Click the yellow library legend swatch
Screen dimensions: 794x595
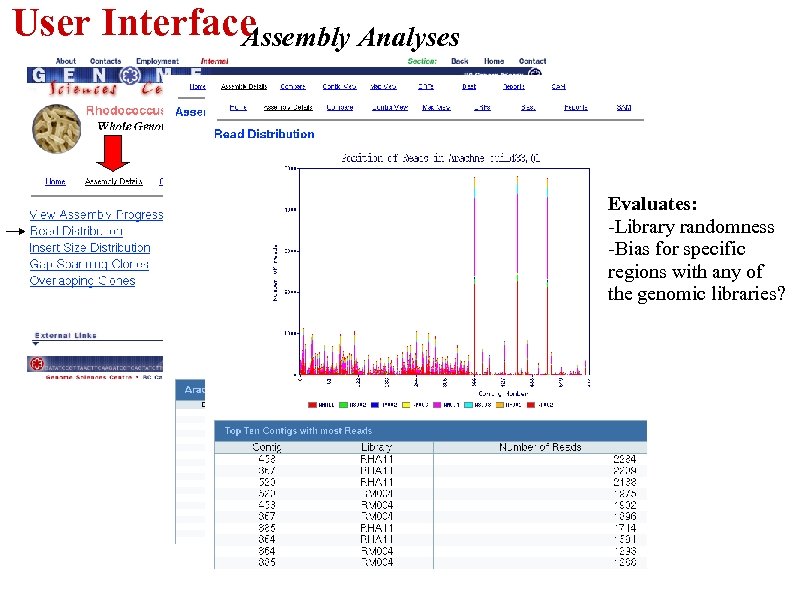(406, 405)
